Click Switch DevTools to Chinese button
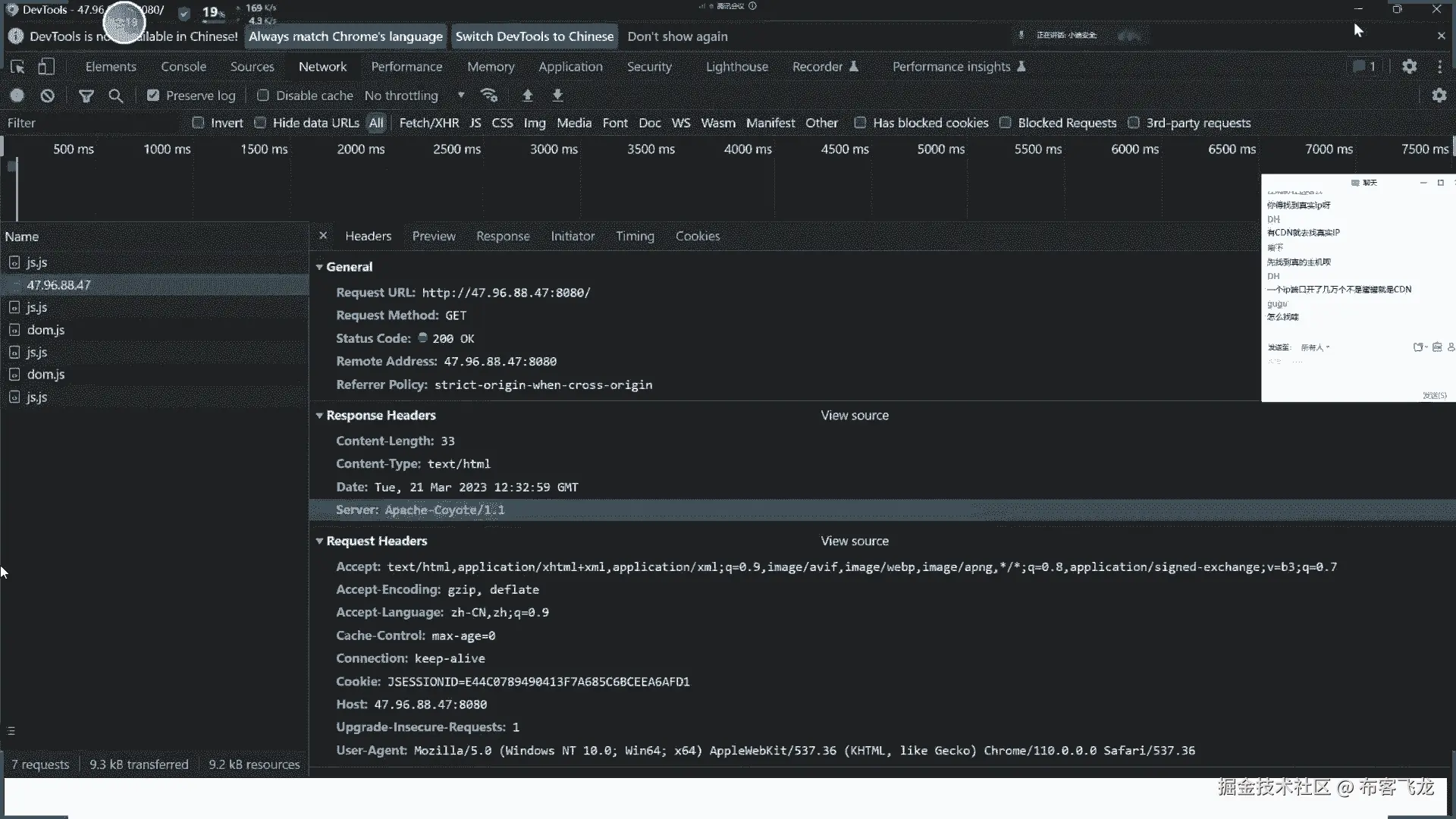Screen dimensions: 1456x819 pos(534,36)
